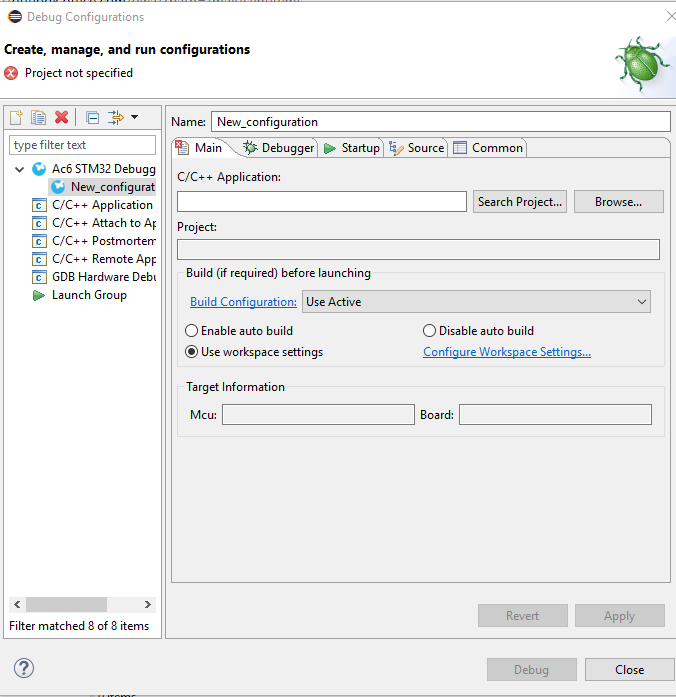
Task: Click the C/C++ Application input field
Action: pyautogui.click(x=321, y=202)
